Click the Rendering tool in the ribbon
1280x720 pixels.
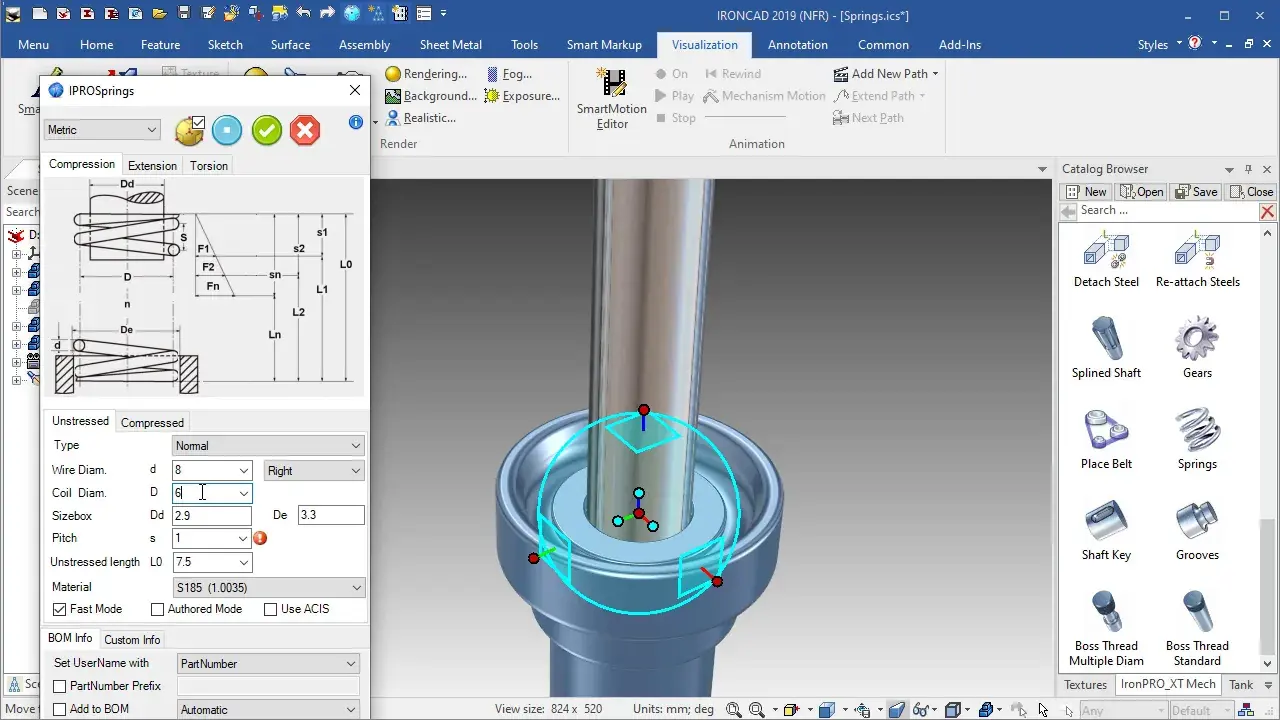tap(426, 74)
